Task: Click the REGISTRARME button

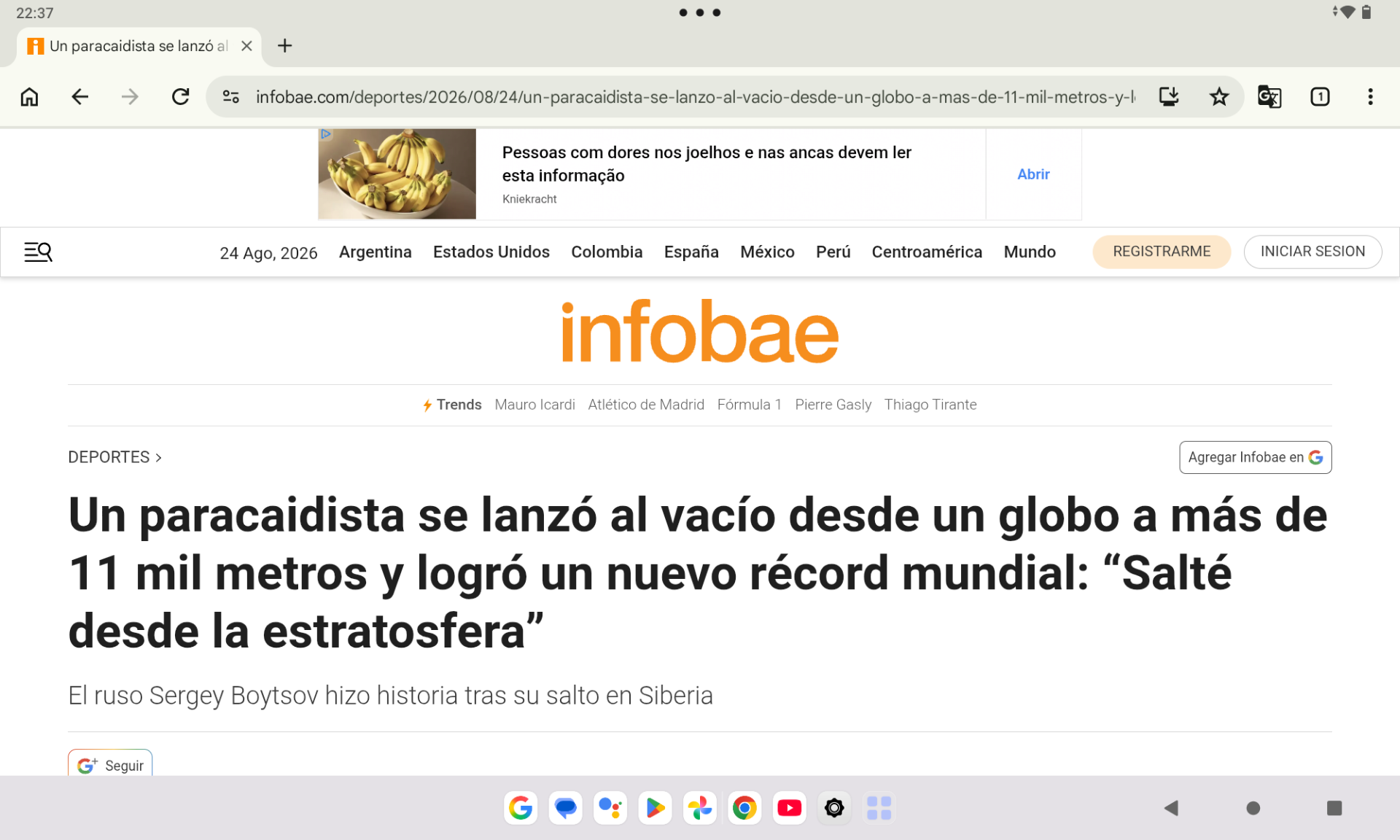Action: click(1162, 252)
